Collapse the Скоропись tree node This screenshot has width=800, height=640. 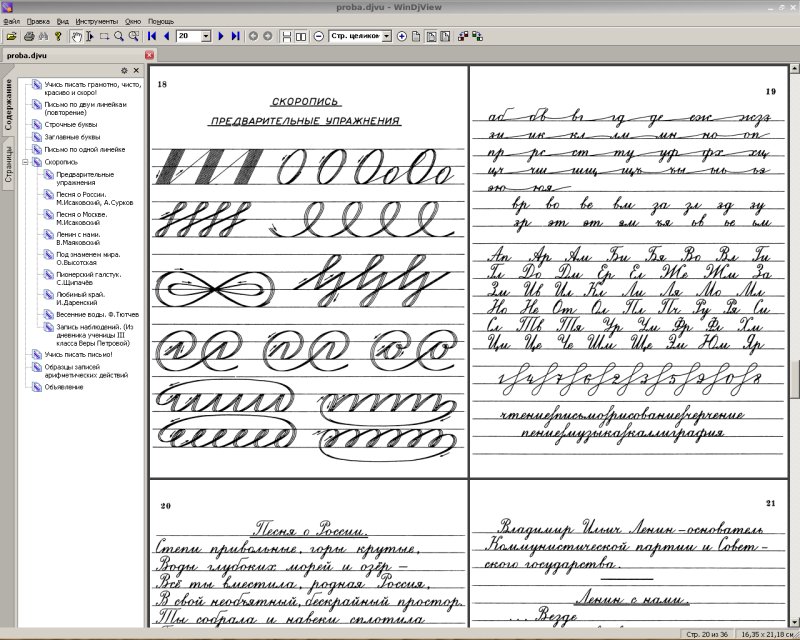(25, 161)
